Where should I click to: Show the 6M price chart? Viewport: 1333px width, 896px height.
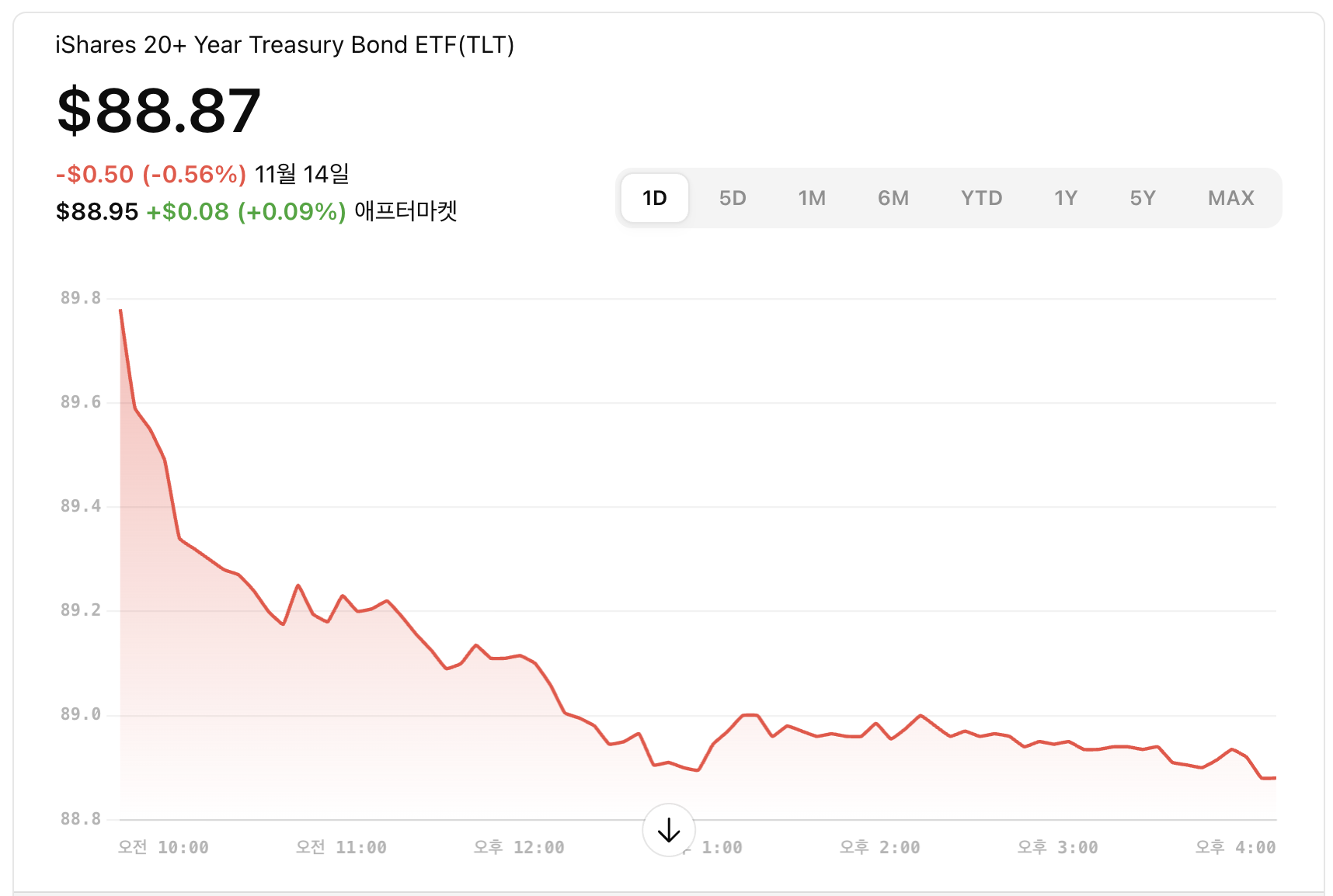[x=893, y=198]
